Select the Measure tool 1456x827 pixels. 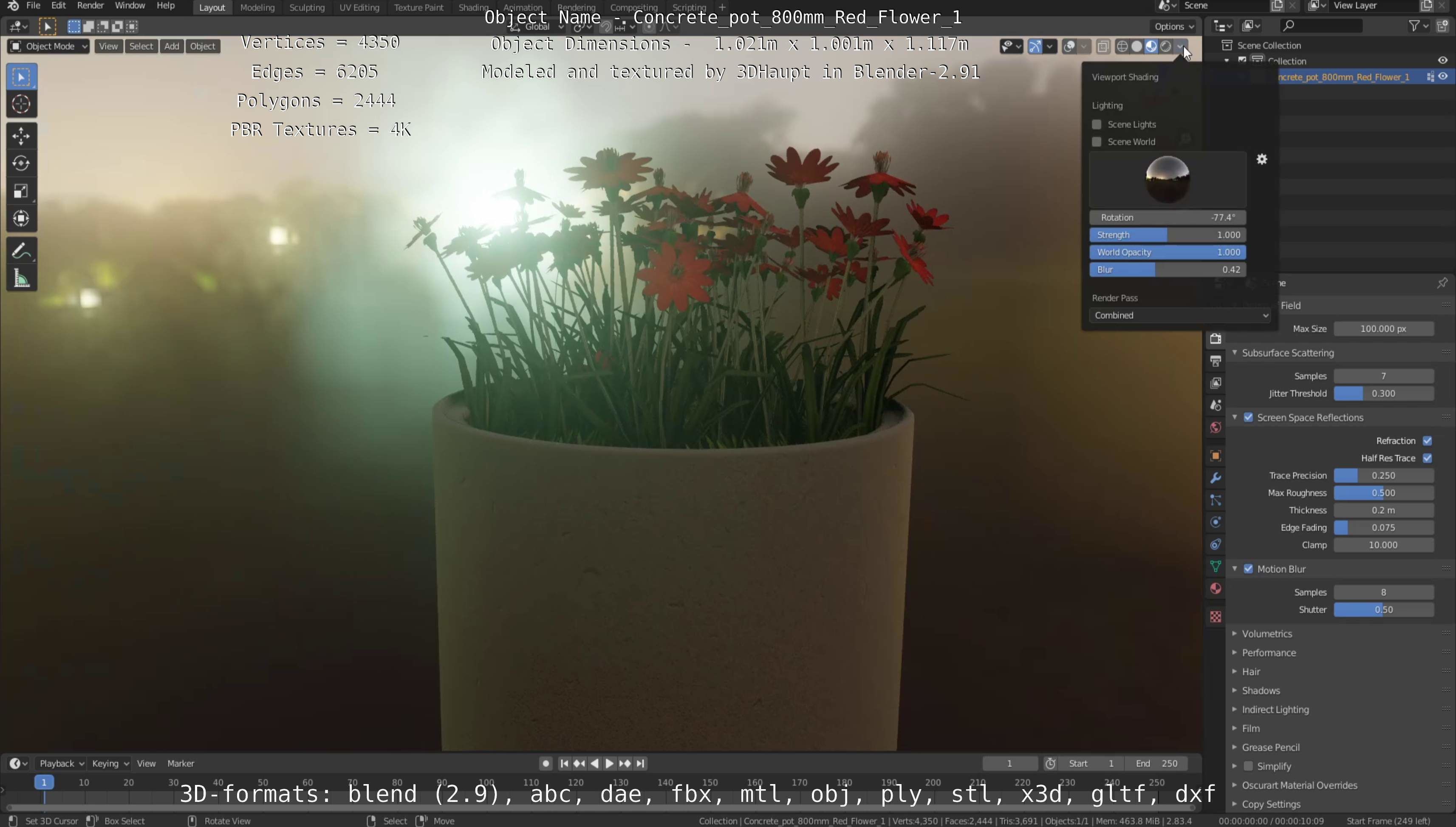point(22,278)
